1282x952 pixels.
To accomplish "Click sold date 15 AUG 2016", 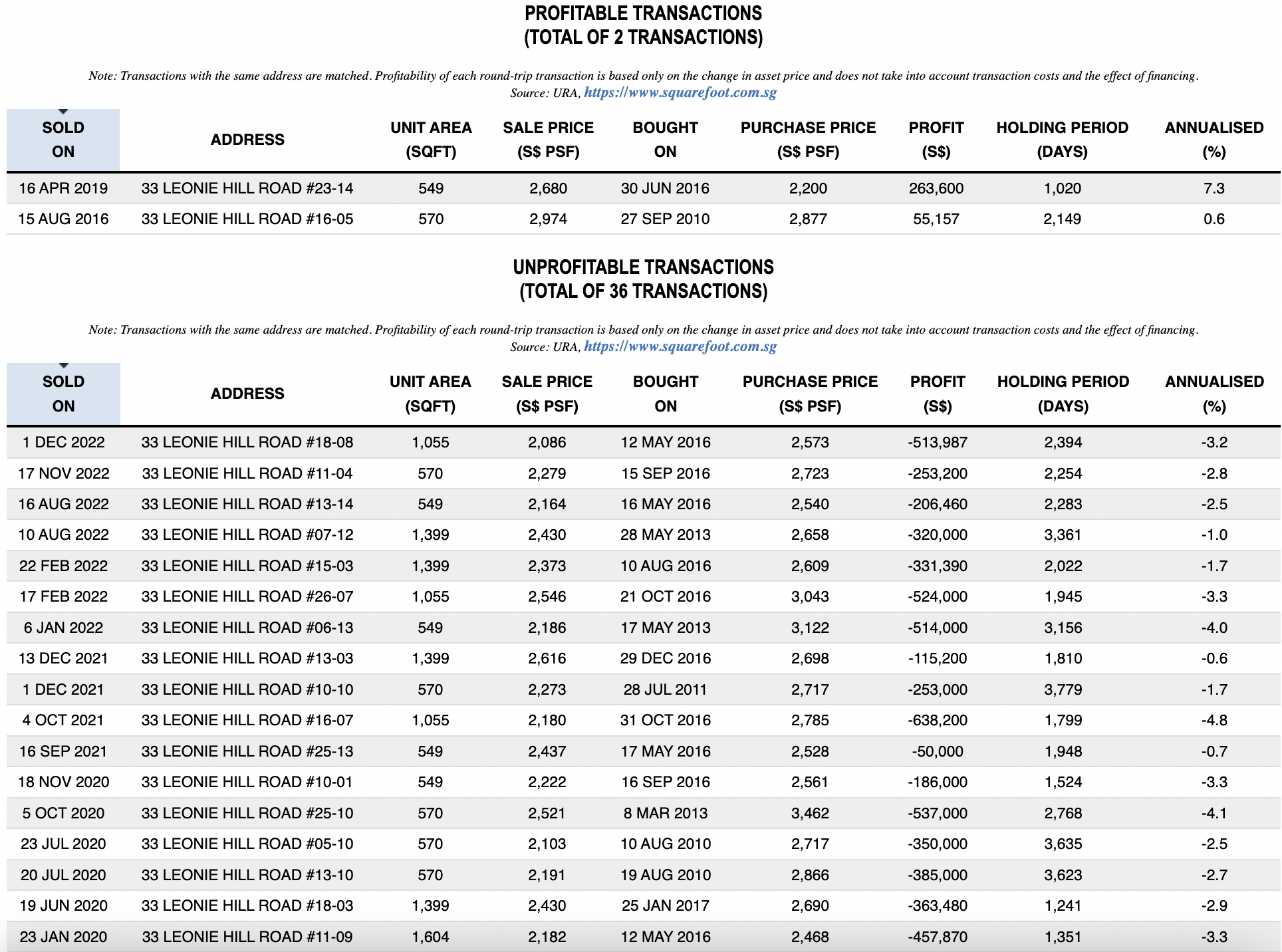I will [63, 219].
